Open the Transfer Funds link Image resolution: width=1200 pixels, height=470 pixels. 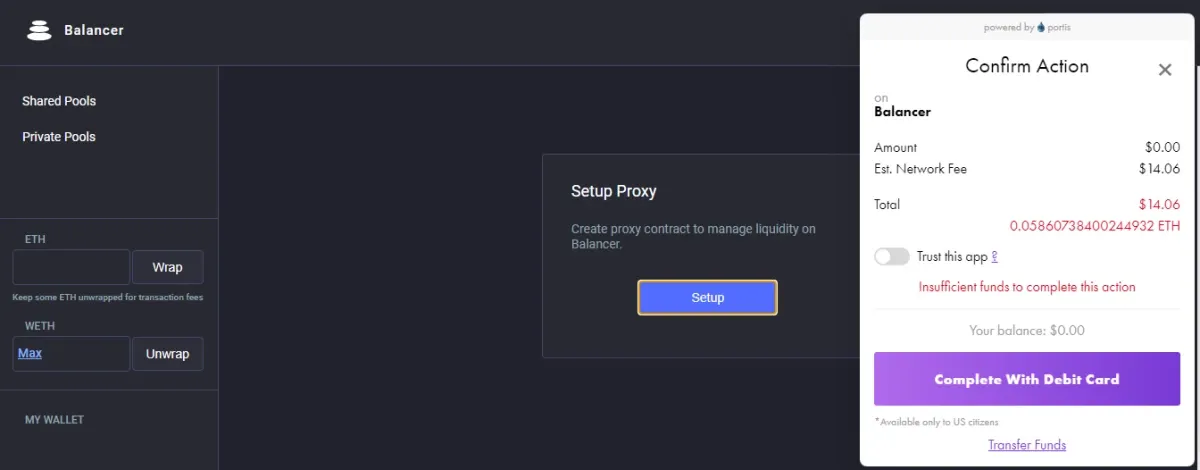click(1027, 445)
